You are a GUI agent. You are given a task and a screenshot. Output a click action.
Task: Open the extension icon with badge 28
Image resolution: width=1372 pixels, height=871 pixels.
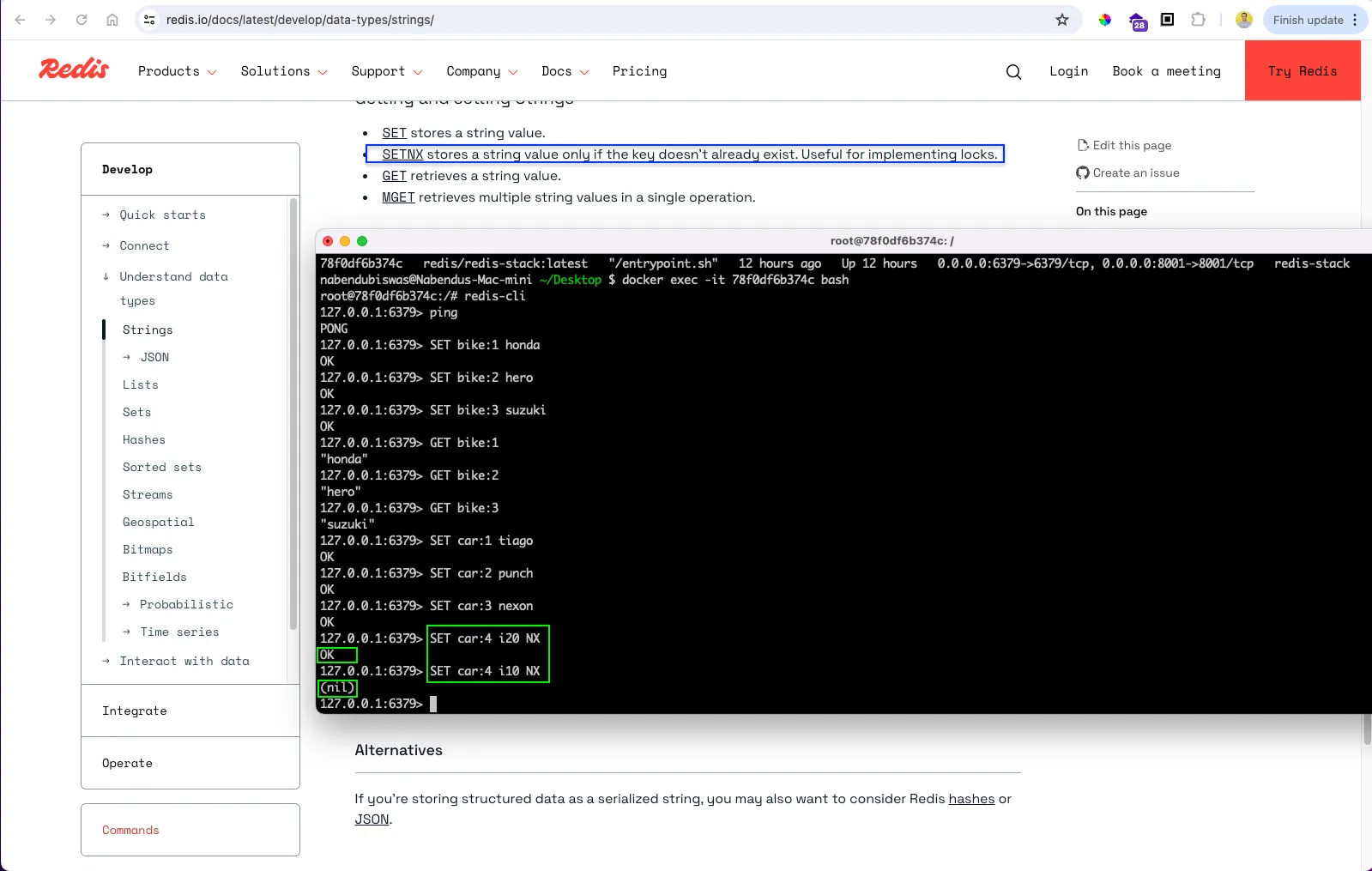(x=1137, y=21)
